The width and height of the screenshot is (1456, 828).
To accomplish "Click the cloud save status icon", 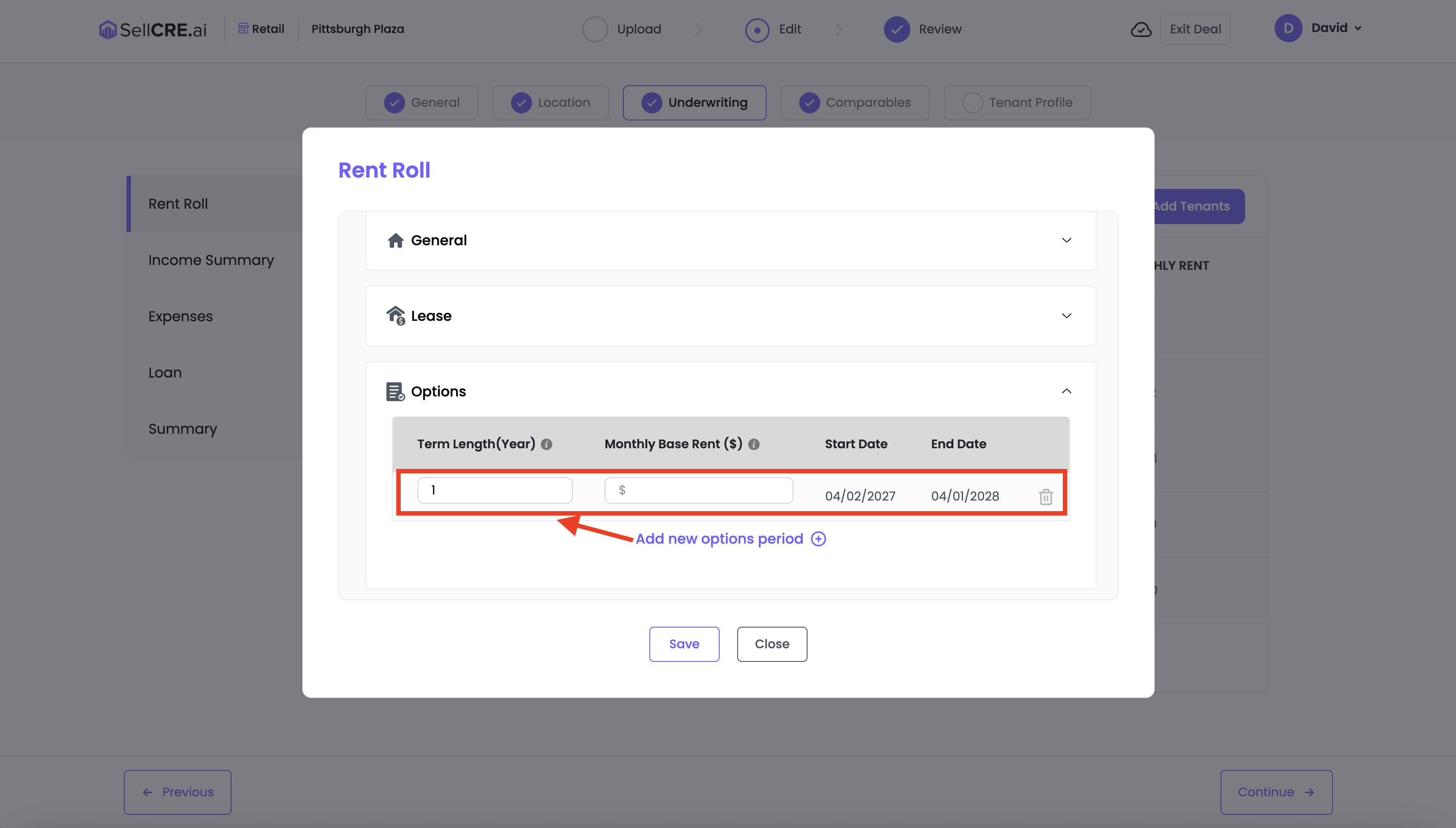I will 1141,29.
